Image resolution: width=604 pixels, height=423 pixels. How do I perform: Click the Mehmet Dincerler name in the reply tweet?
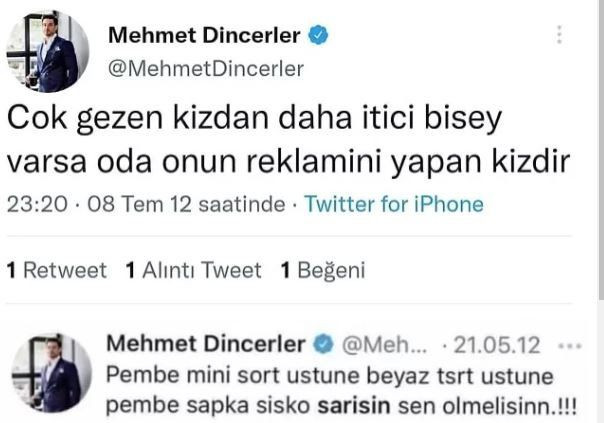click(x=205, y=345)
